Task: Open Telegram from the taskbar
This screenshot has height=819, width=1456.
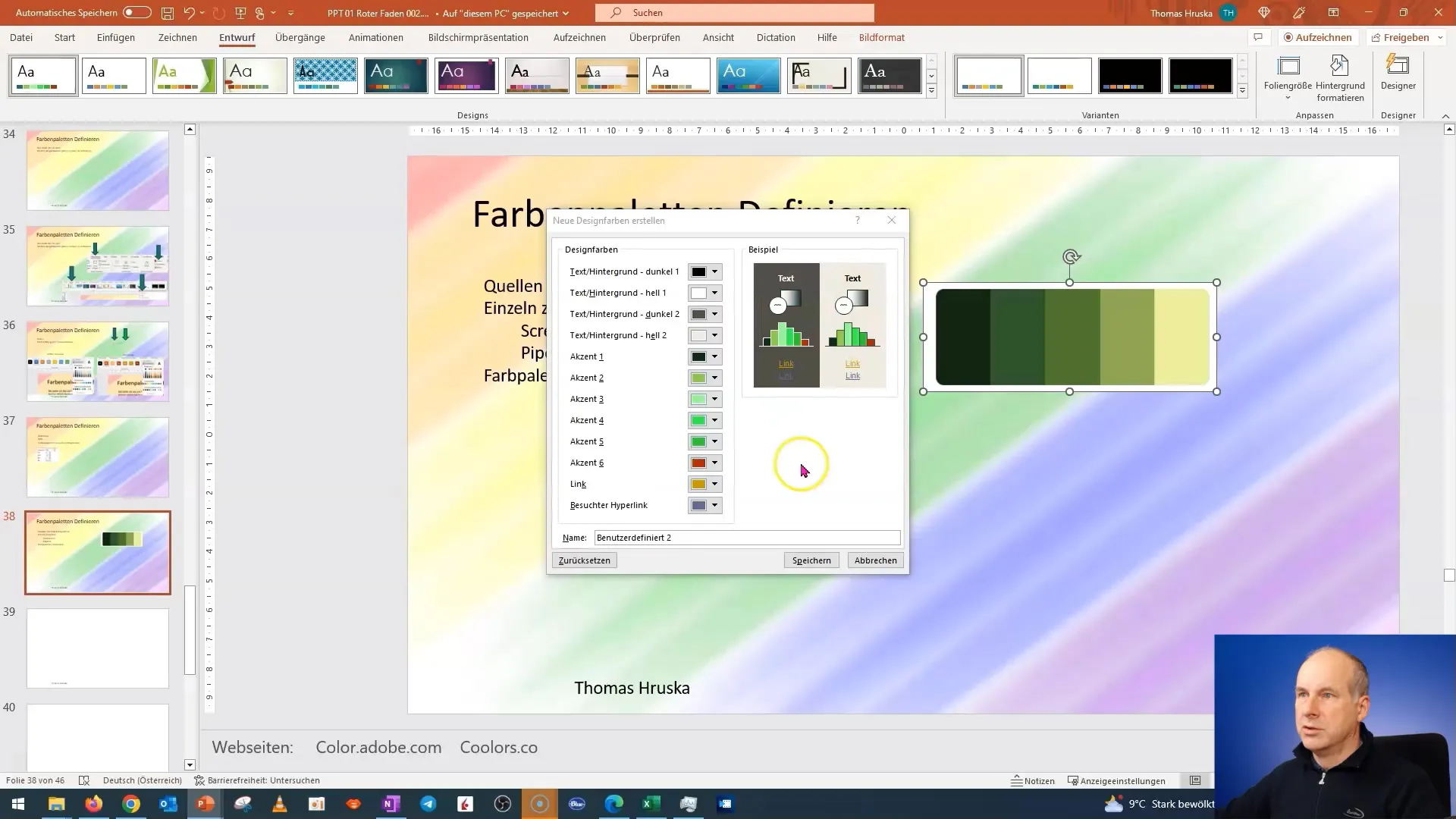Action: pos(428,804)
